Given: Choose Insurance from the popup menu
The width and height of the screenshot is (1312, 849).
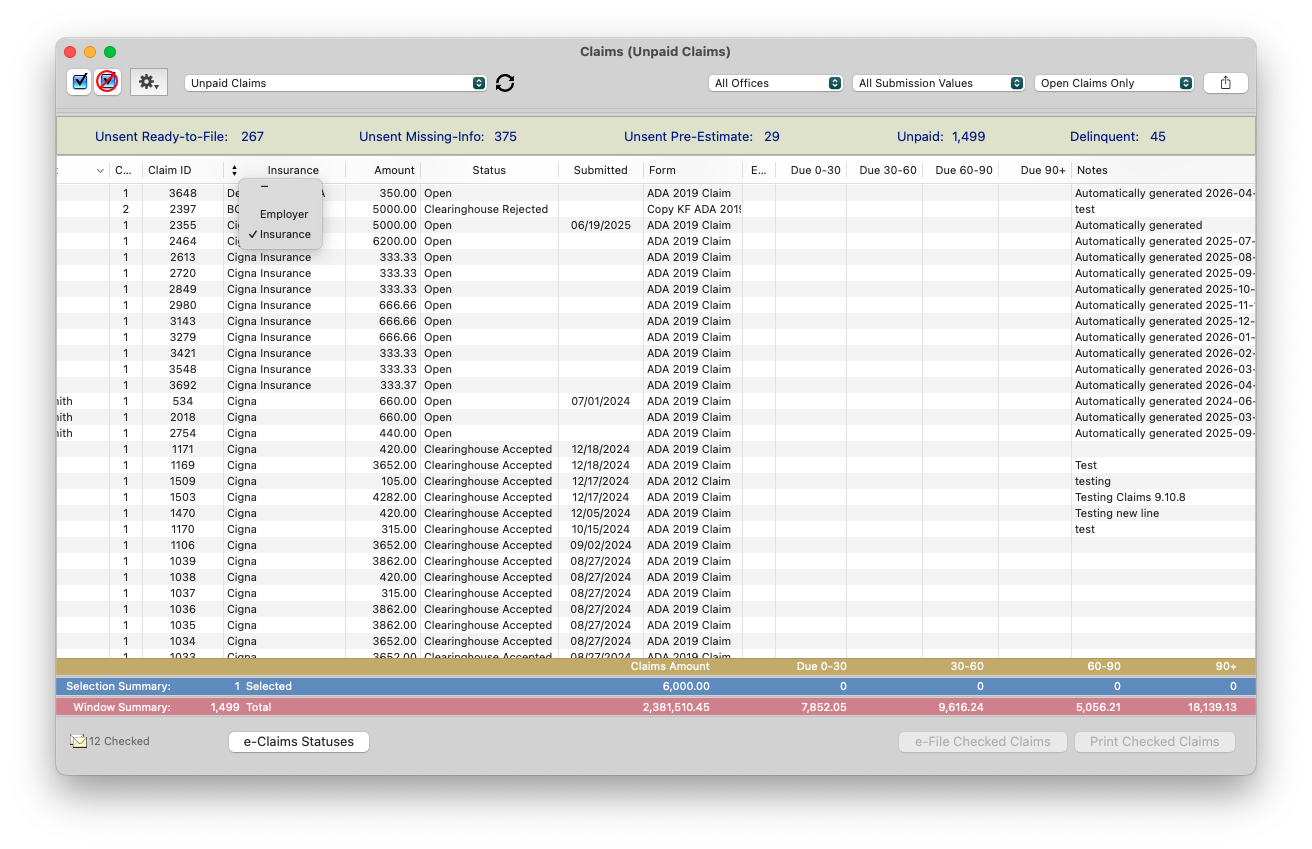Looking at the screenshot, I should 284,234.
